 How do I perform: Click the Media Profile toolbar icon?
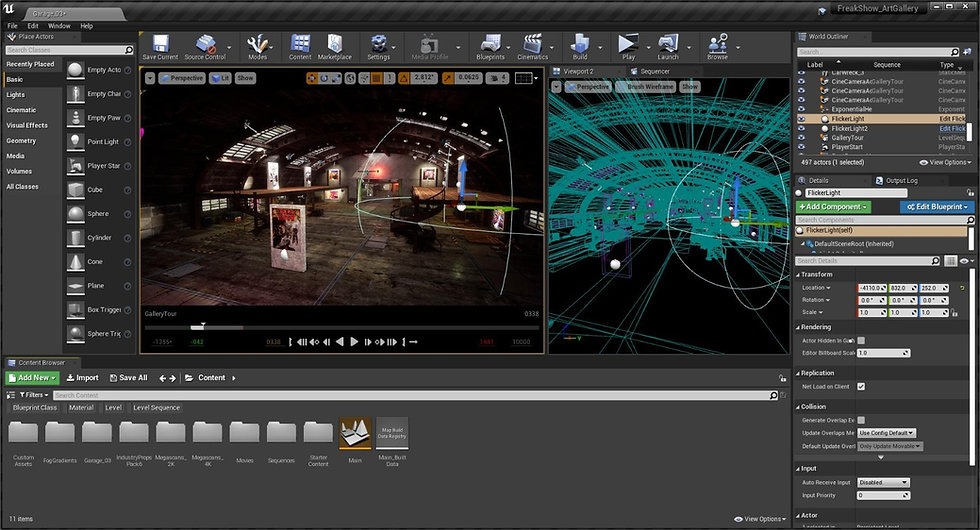click(429, 47)
